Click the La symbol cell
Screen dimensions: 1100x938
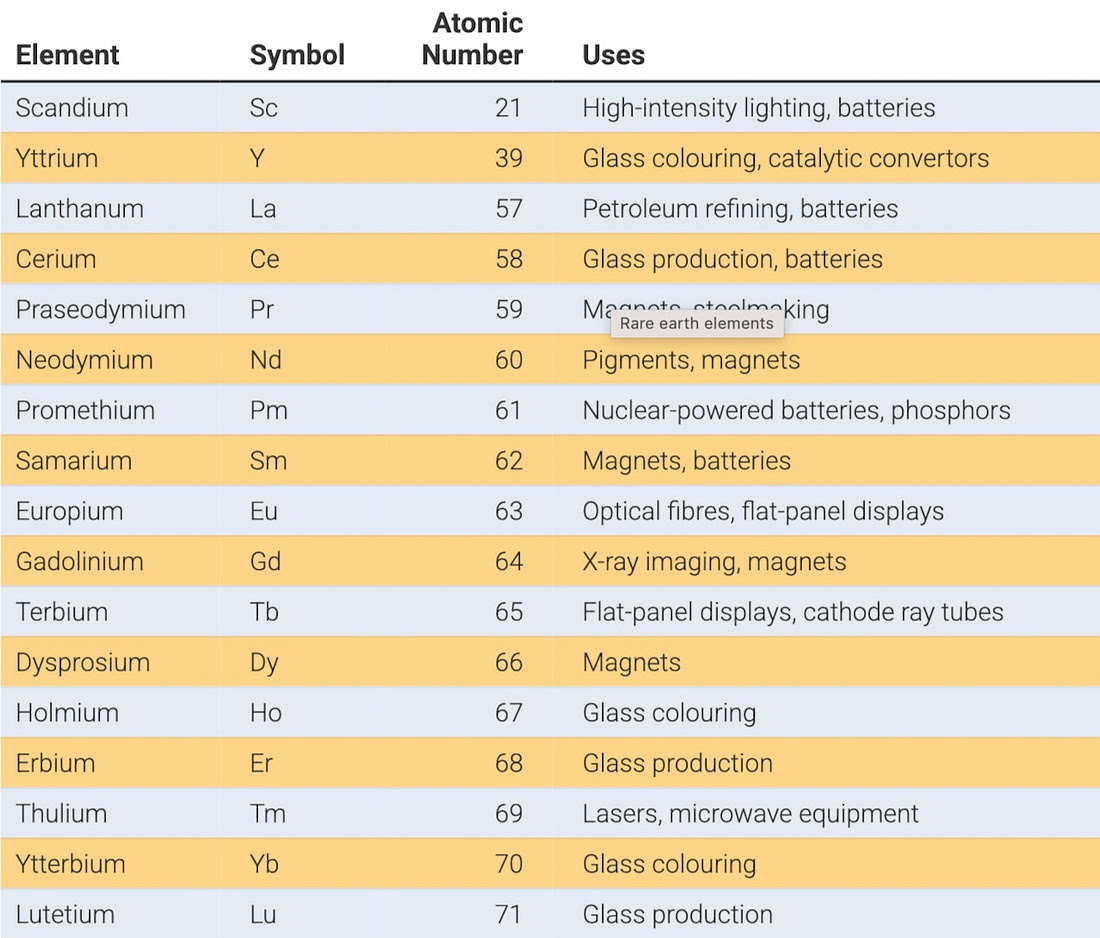point(263,209)
